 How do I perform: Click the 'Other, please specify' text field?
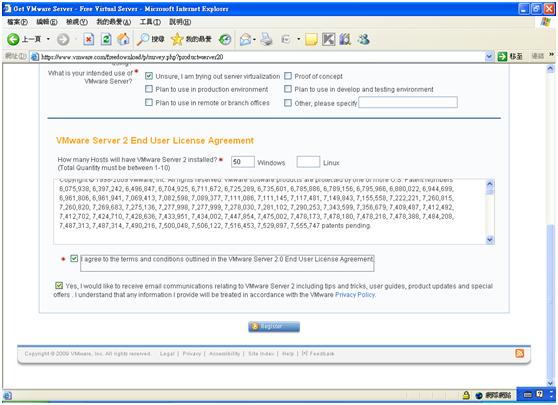(x=408, y=102)
